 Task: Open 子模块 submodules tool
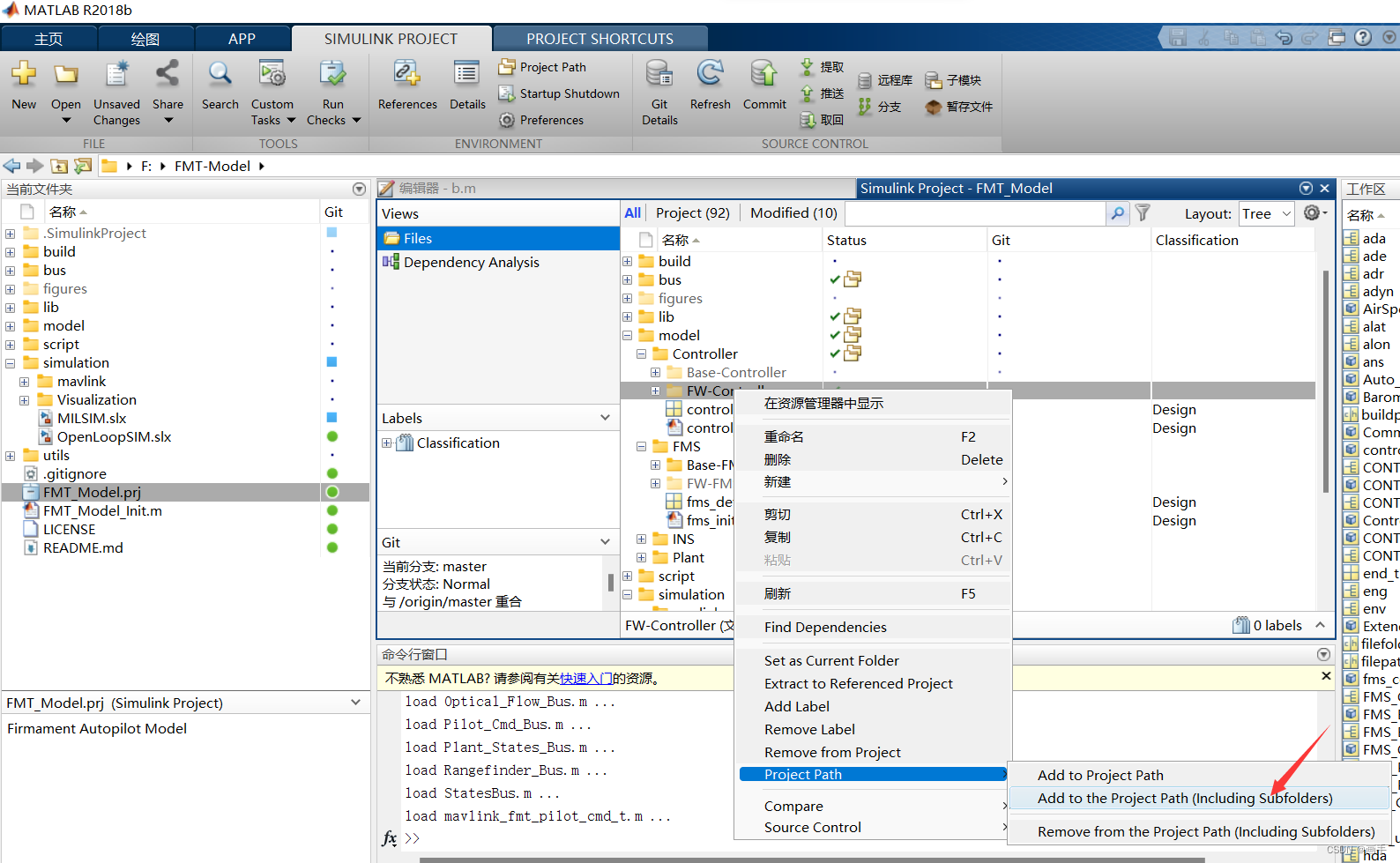pos(953,80)
